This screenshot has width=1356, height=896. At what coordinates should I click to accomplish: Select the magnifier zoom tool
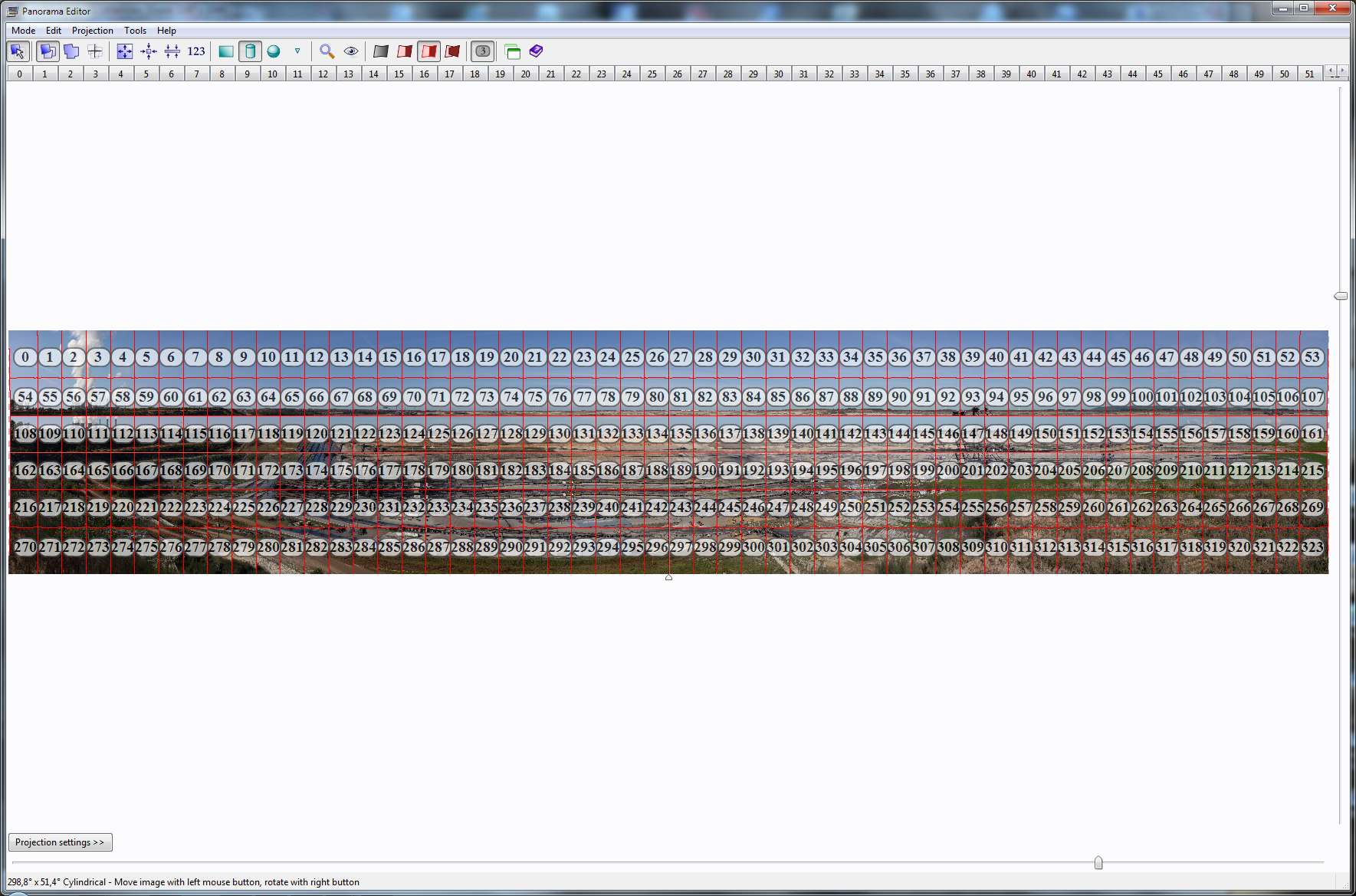click(x=327, y=51)
